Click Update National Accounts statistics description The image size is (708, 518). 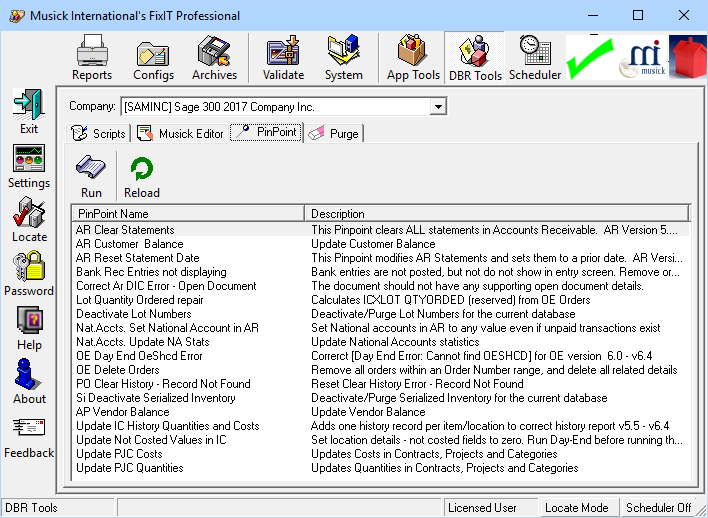point(395,342)
